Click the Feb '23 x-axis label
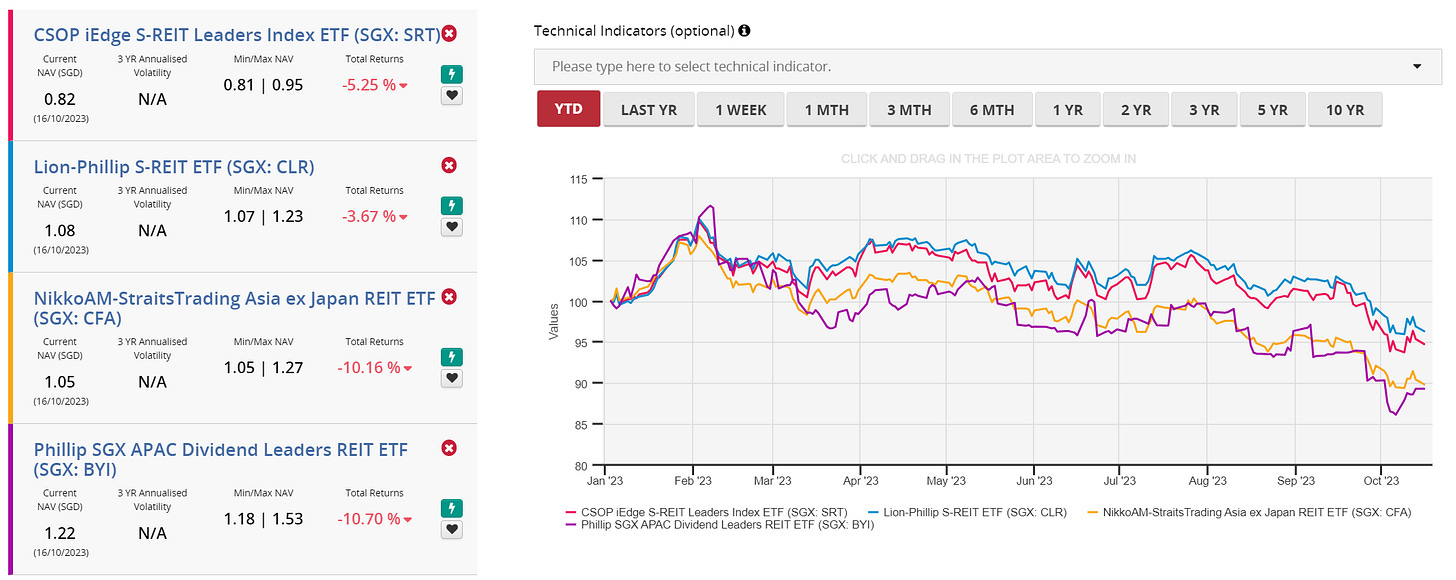1456x580 pixels. [692, 481]
